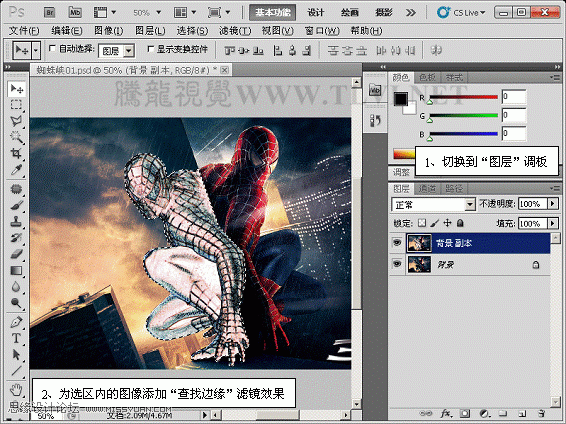
Task: Select the Polygonal Lasso tool
Action: tap(16, 121)
